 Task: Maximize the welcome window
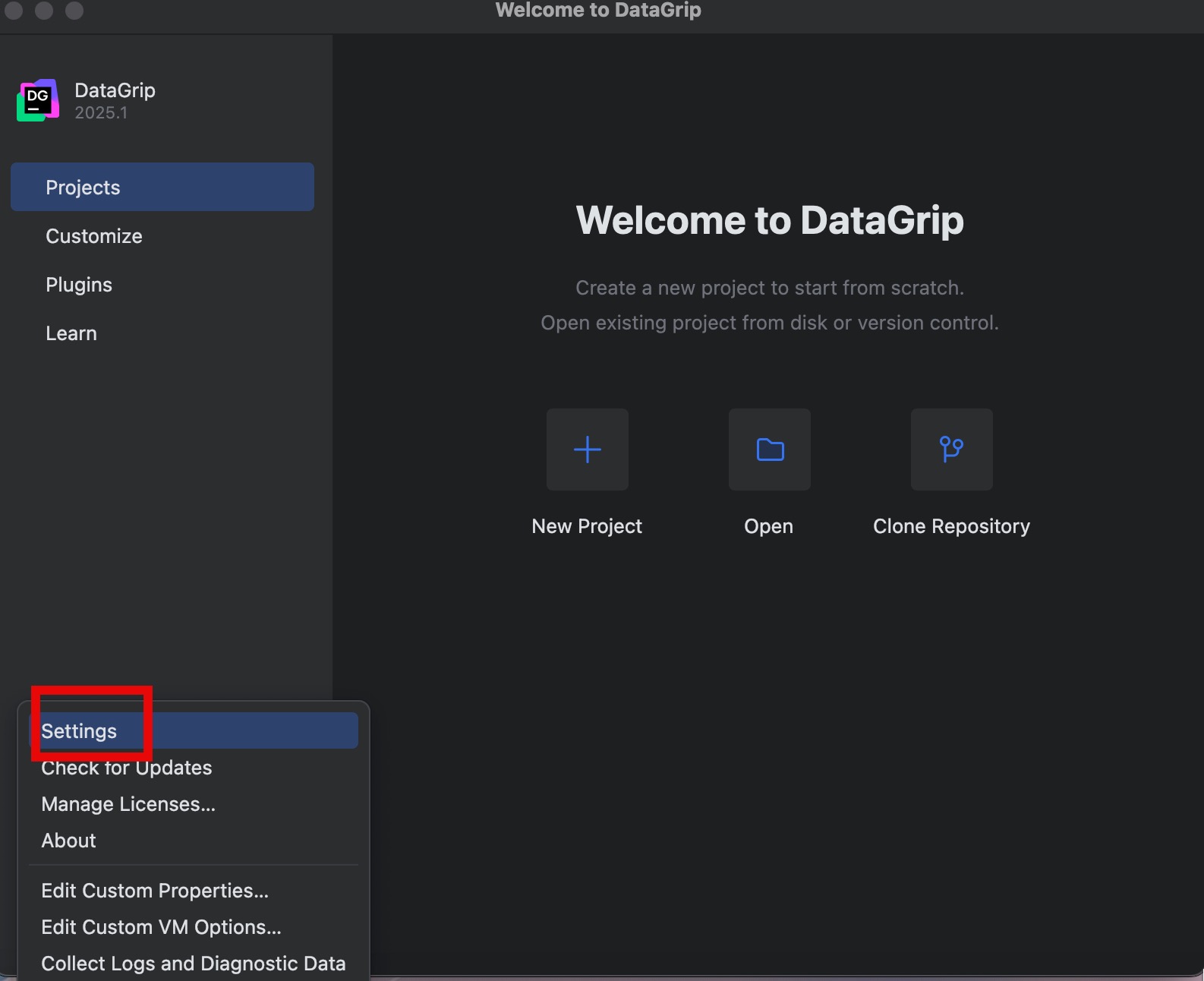tap(74, 11)
